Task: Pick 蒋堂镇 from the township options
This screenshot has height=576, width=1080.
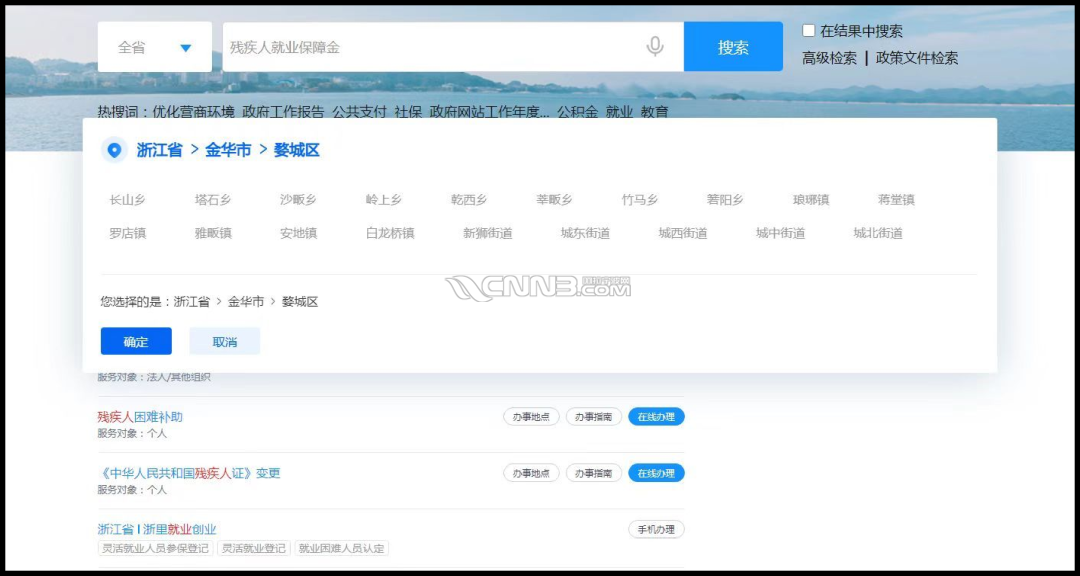Action: (896, 200)
